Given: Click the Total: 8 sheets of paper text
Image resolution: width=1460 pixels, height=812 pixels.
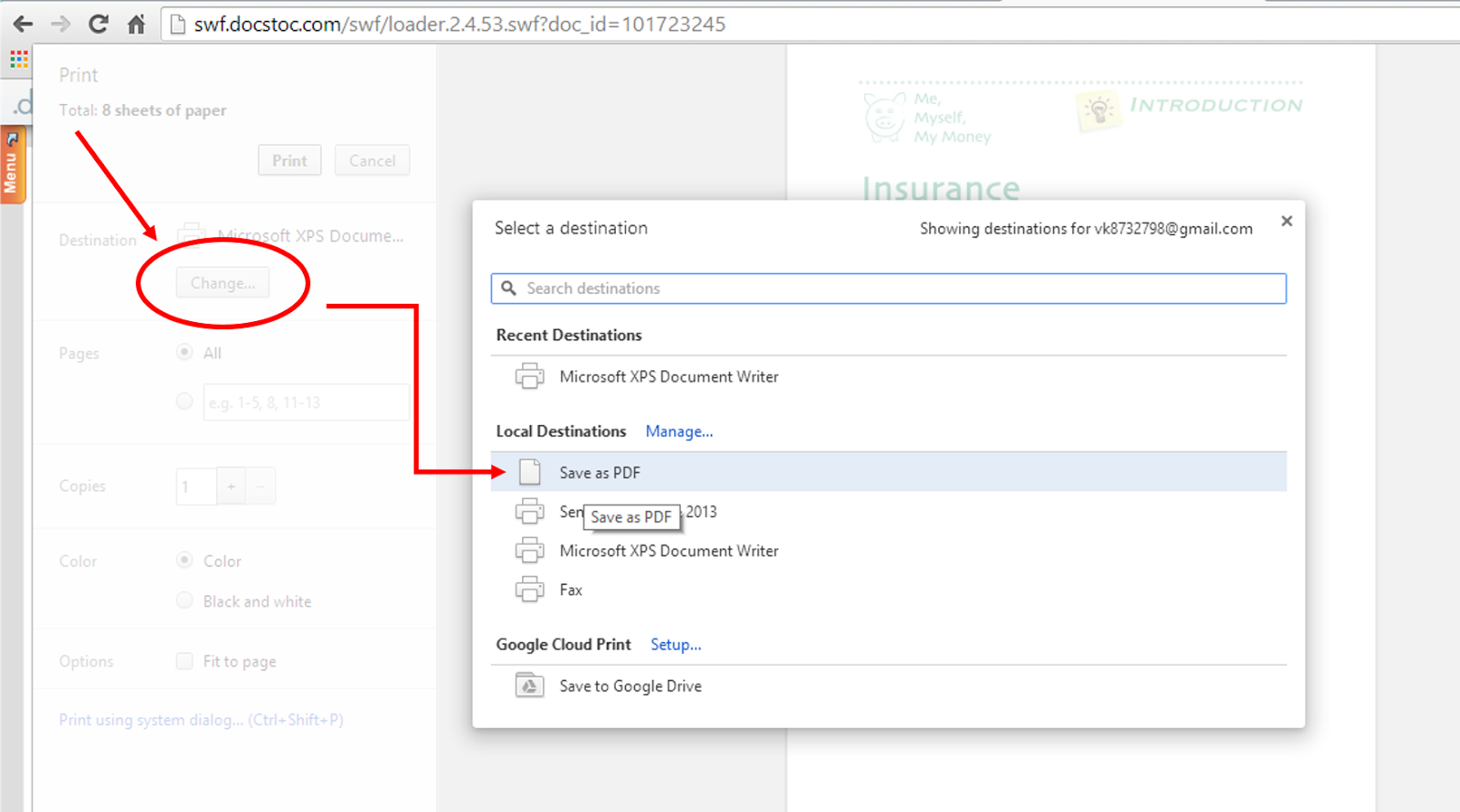Looking at the screenshot, I should click(142, 110).
